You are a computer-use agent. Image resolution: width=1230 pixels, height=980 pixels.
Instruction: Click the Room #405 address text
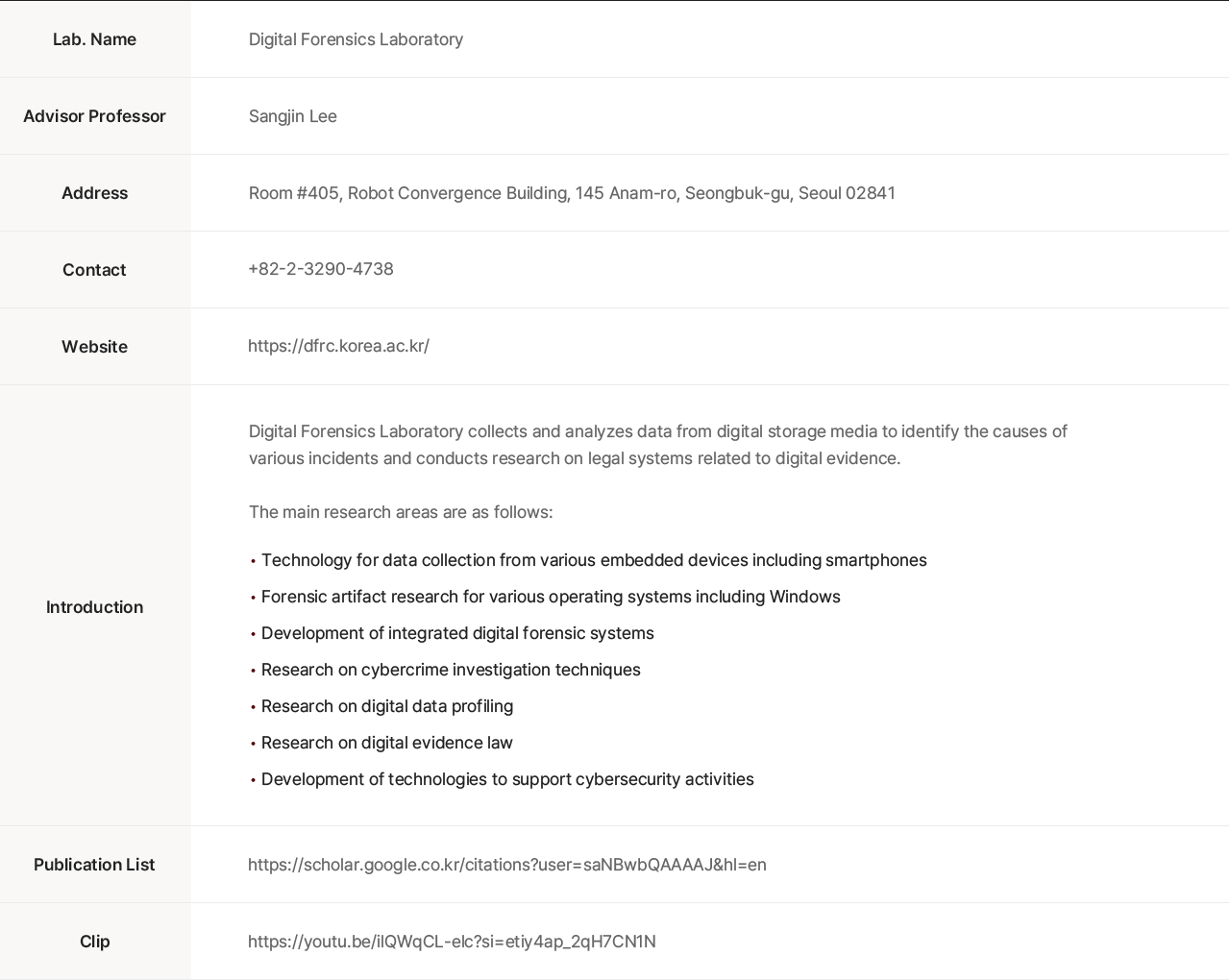point(571,193)
